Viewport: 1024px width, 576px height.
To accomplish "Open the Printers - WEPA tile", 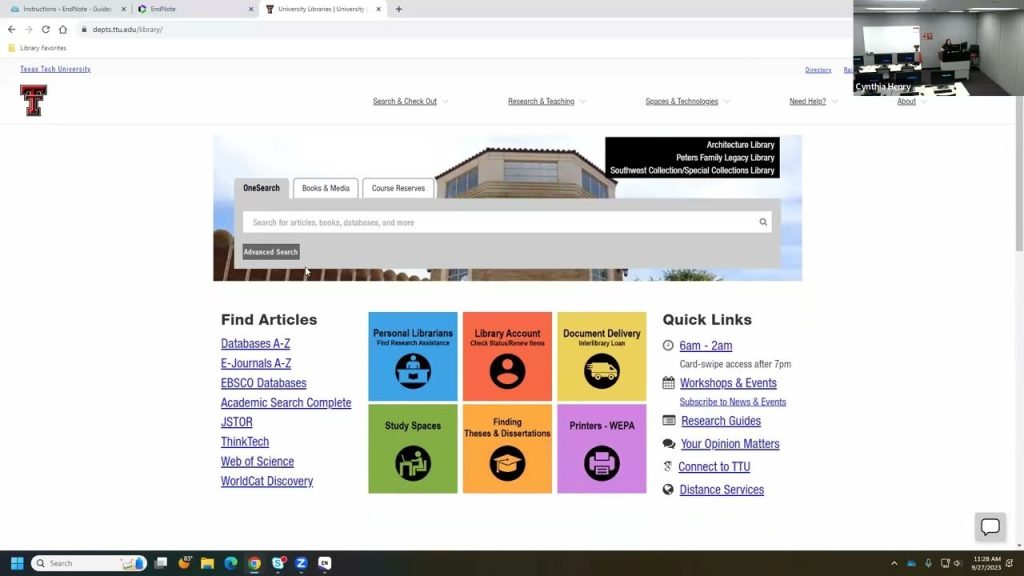I will pos(601,449).
